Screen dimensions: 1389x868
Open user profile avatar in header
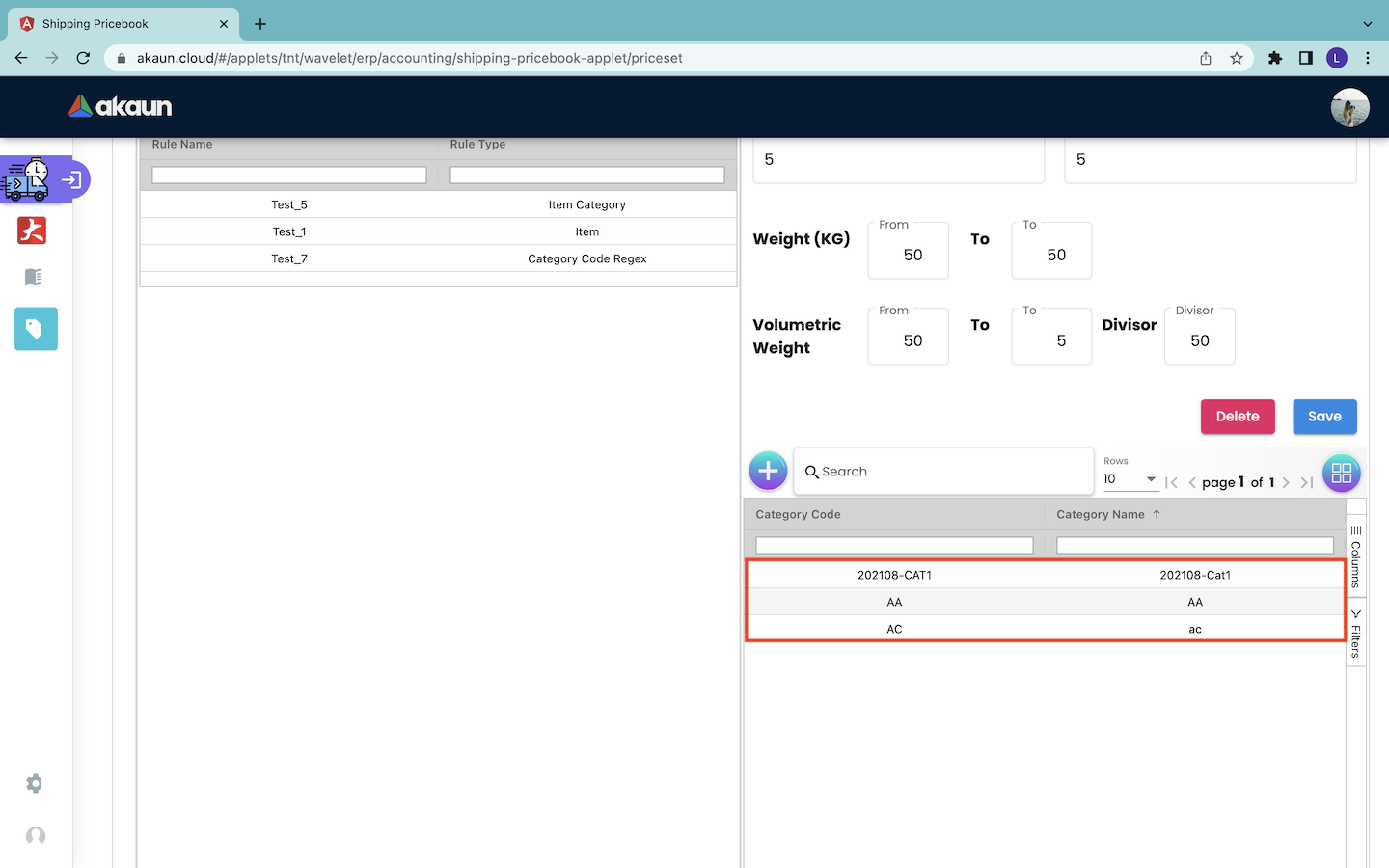(x=1349, y=107)
